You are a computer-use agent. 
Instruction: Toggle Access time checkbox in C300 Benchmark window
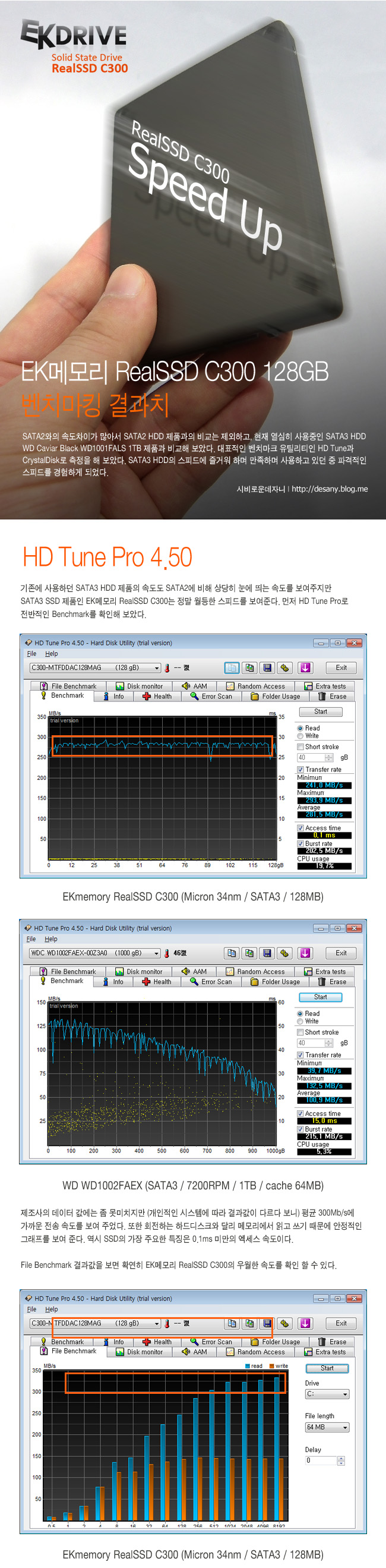[x=300, y=828]
